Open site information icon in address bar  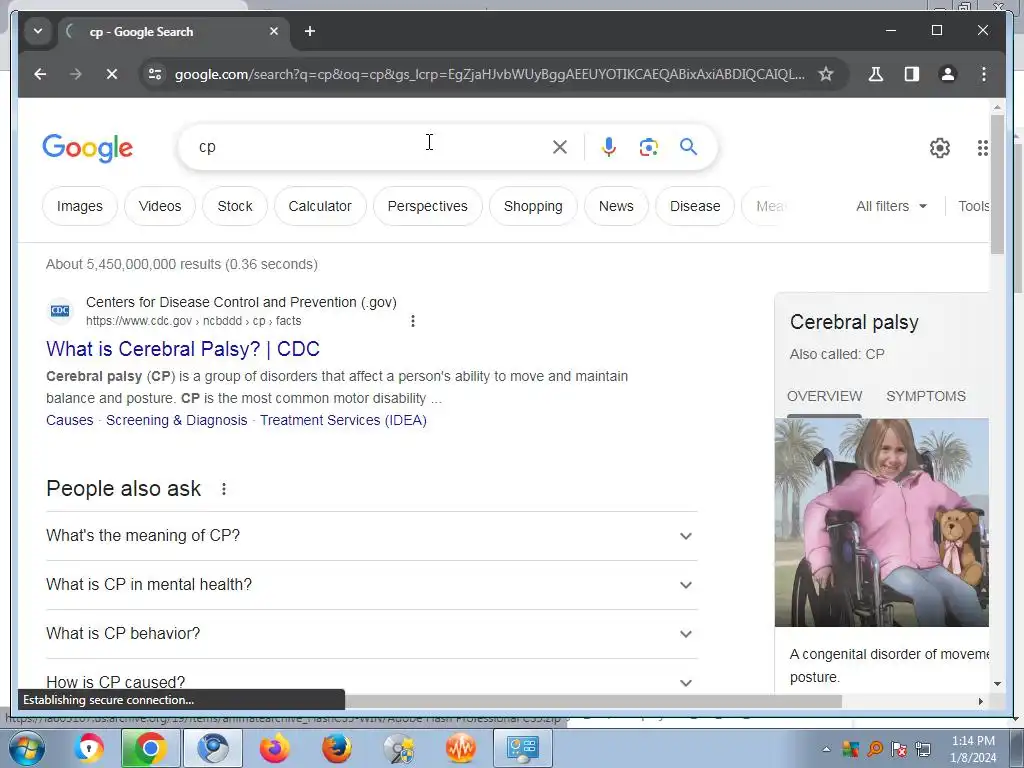tap(155, 74)
